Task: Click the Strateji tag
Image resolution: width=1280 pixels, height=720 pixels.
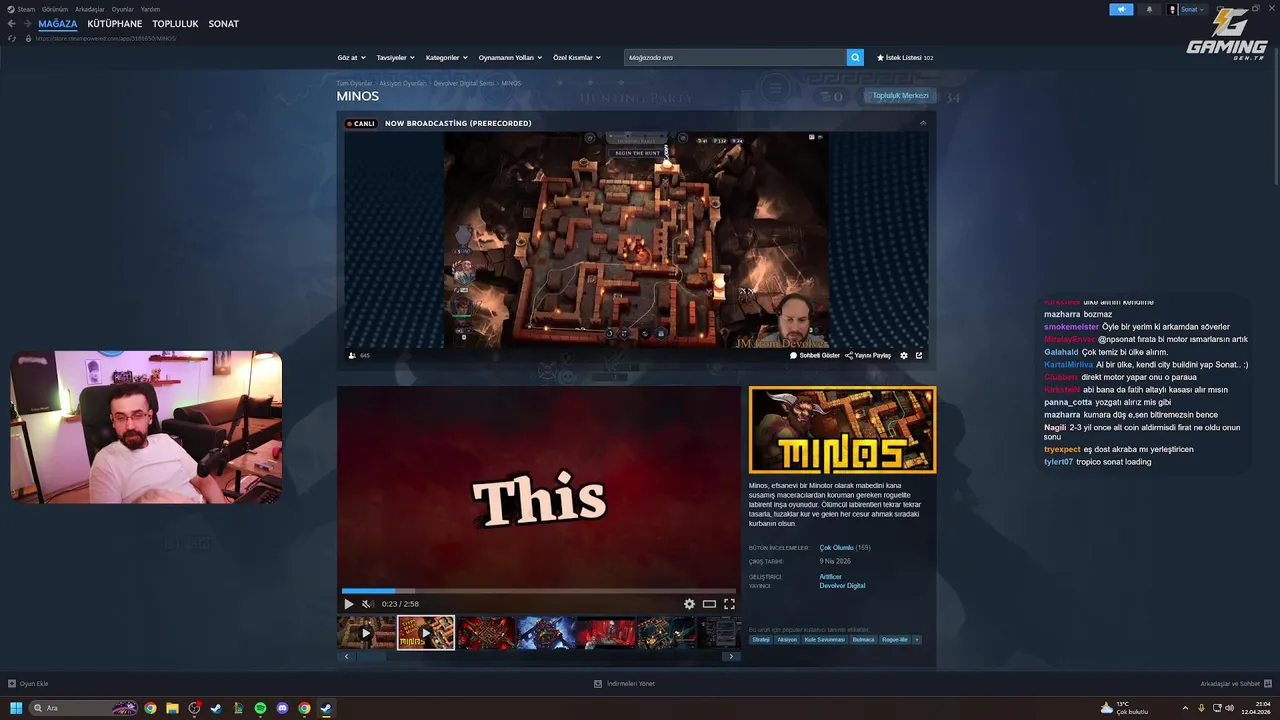Action: click(761, 640)
